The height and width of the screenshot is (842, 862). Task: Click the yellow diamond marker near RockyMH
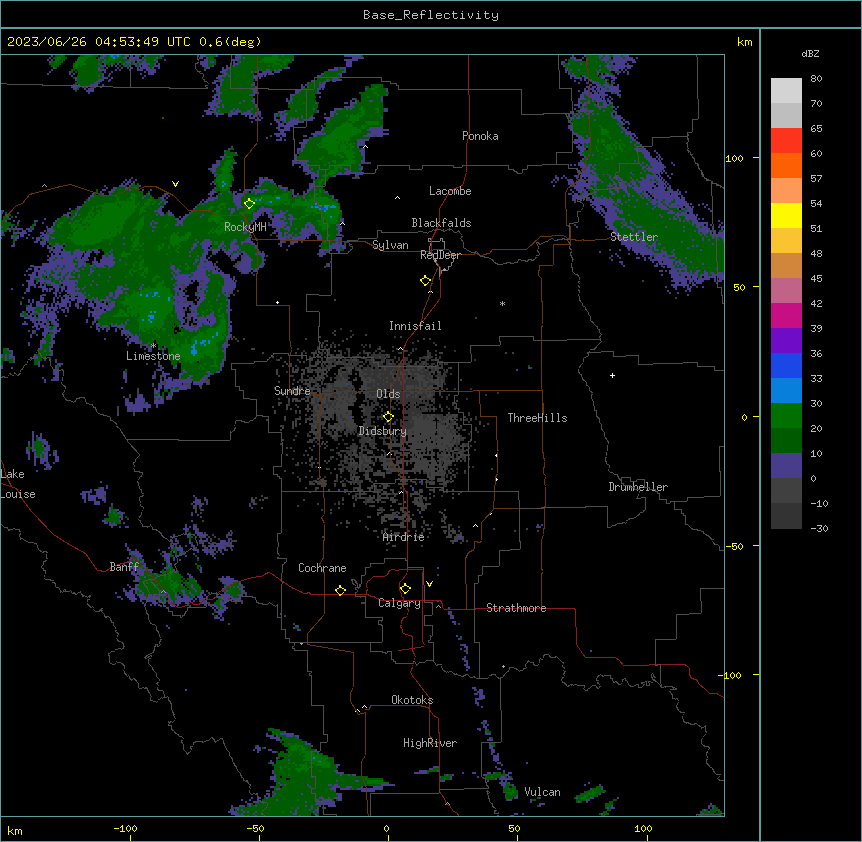tap(249, 204)
